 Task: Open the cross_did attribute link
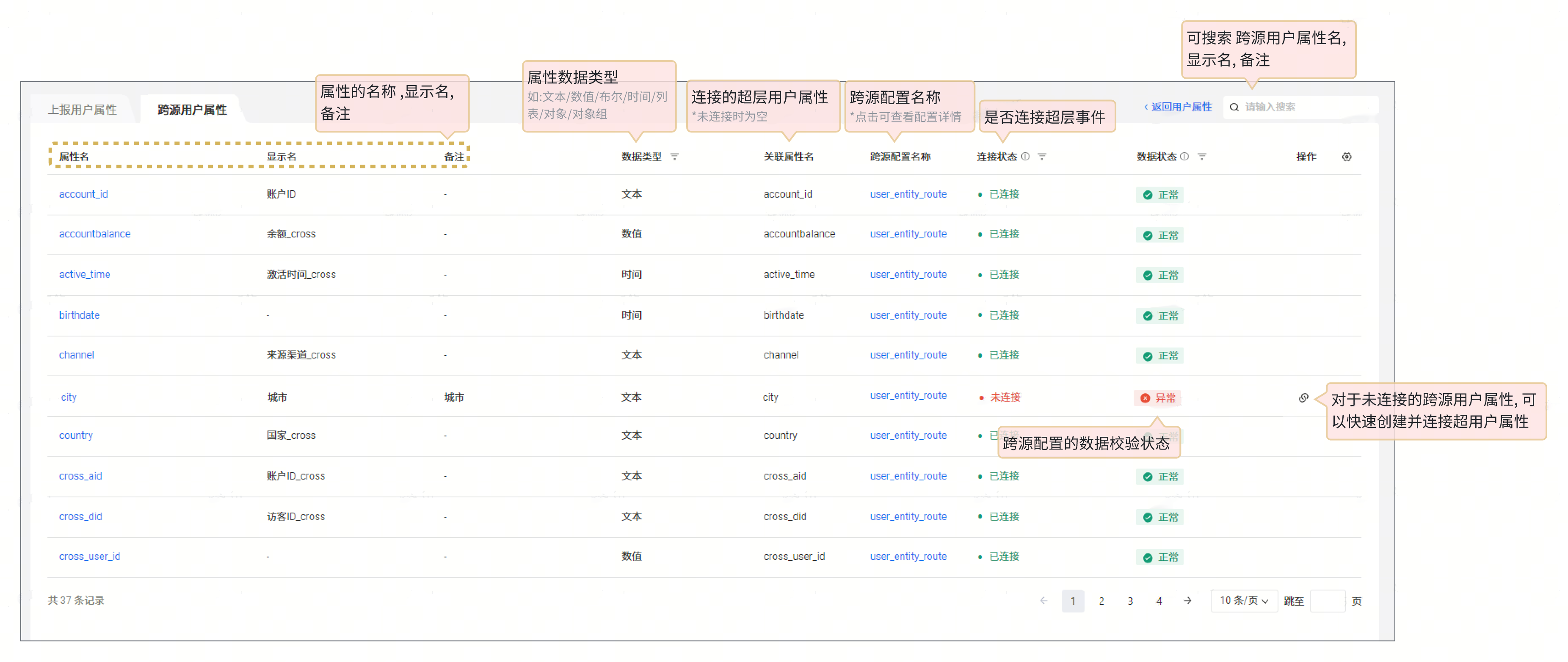(80, 517)
